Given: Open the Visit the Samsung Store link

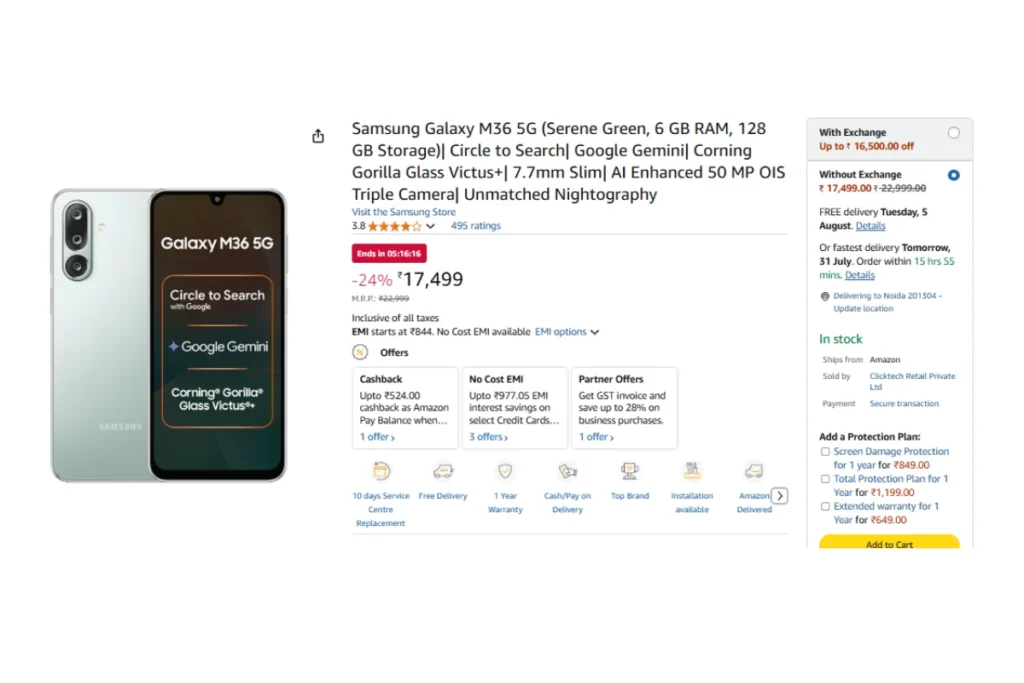Looking at the screenshot, I should (403, 212).
